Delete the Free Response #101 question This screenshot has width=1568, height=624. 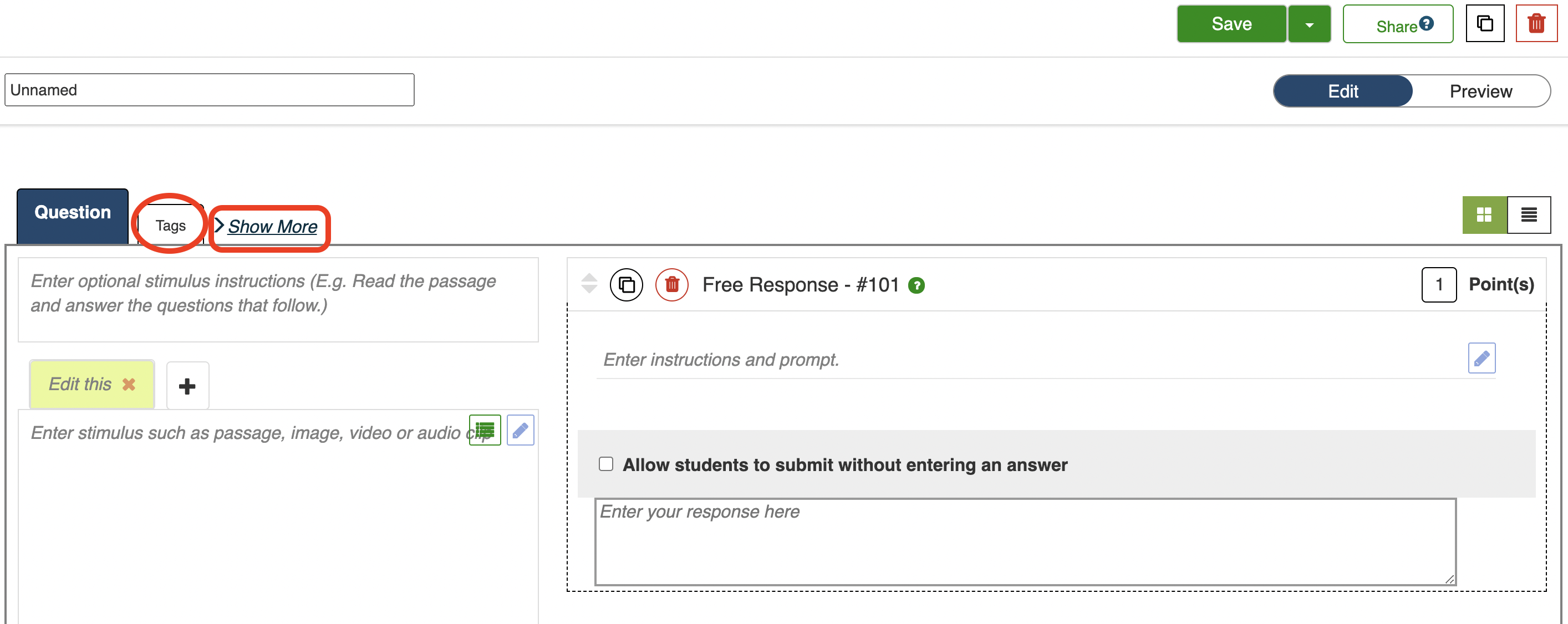coord(671,285)
